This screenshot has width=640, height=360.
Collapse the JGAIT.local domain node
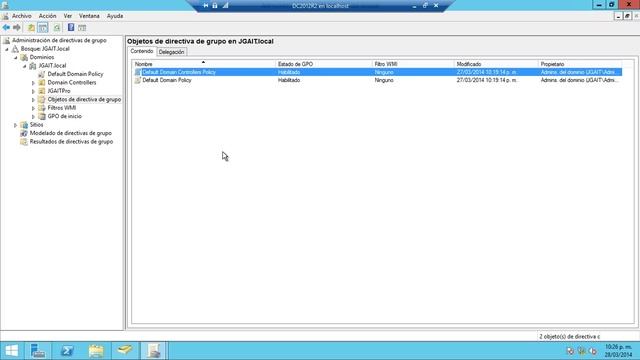click(24, 66)
